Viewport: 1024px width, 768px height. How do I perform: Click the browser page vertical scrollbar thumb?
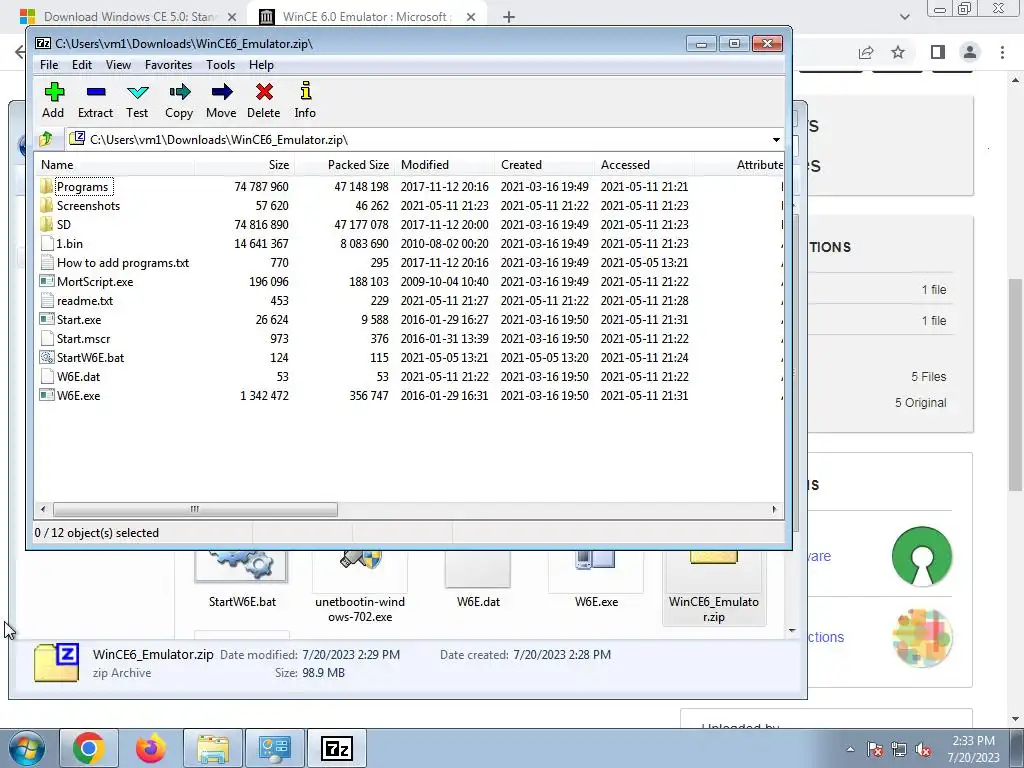(x=1015, y=385)
